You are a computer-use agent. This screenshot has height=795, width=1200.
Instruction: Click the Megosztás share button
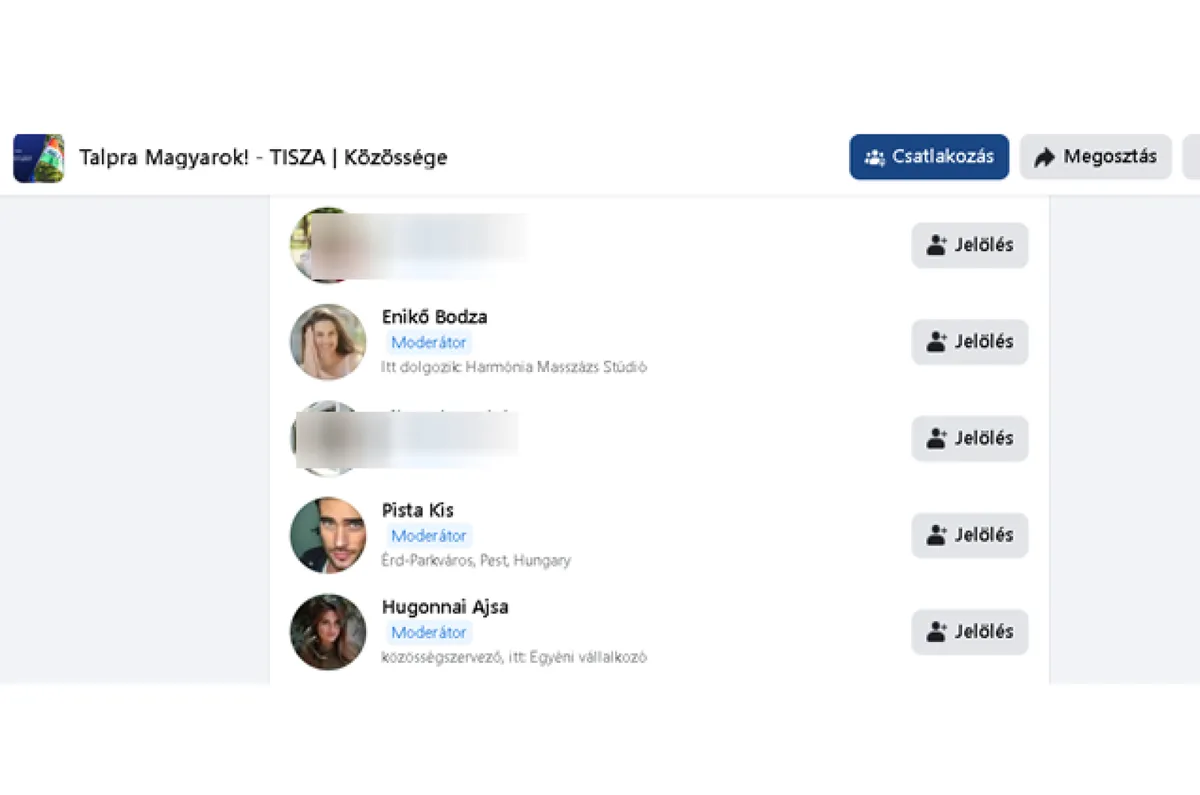coord(1095,157)
